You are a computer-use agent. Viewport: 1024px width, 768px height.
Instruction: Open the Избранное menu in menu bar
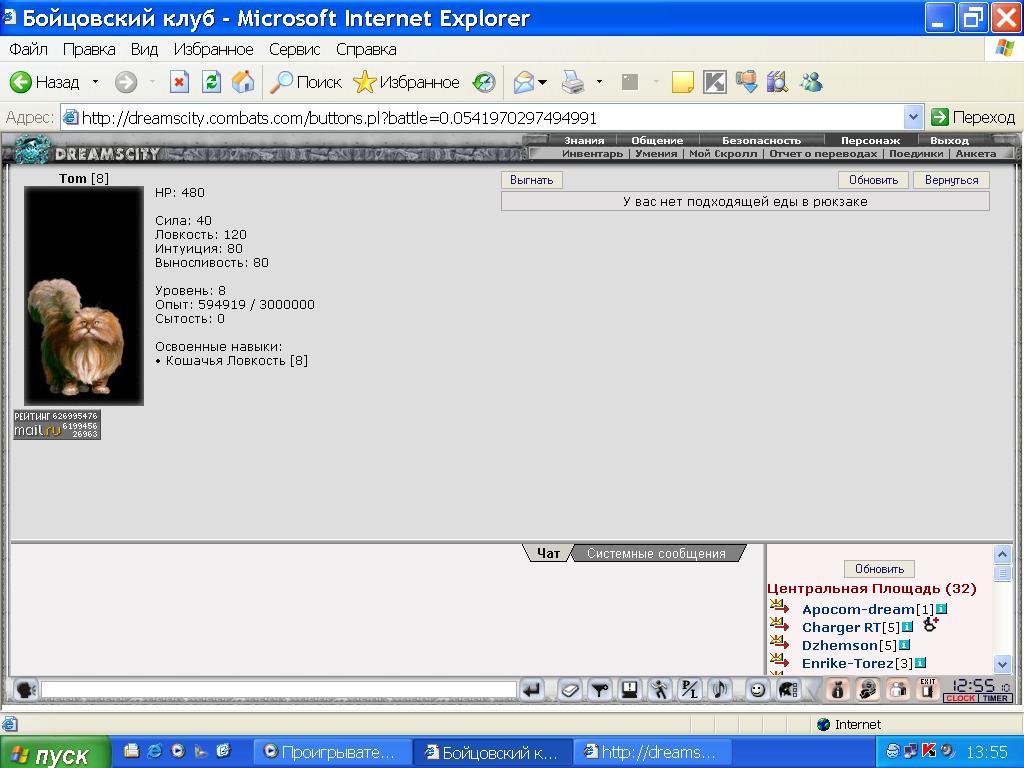pos(213,50)
